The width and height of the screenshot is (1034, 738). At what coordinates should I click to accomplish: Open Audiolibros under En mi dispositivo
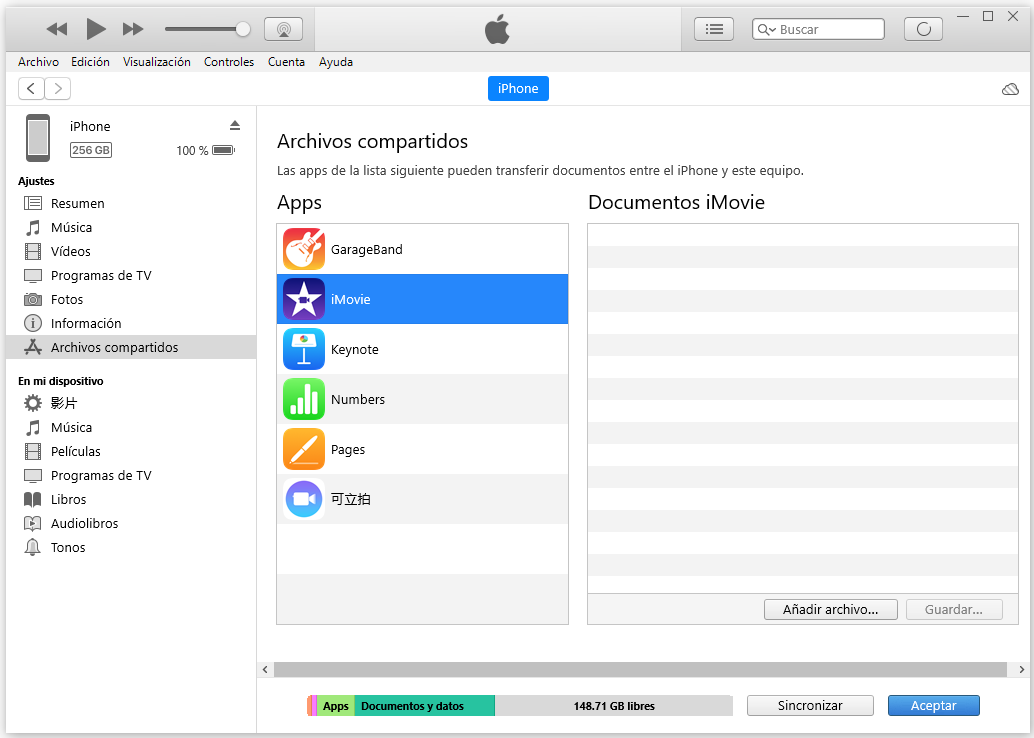pos(84,523)
